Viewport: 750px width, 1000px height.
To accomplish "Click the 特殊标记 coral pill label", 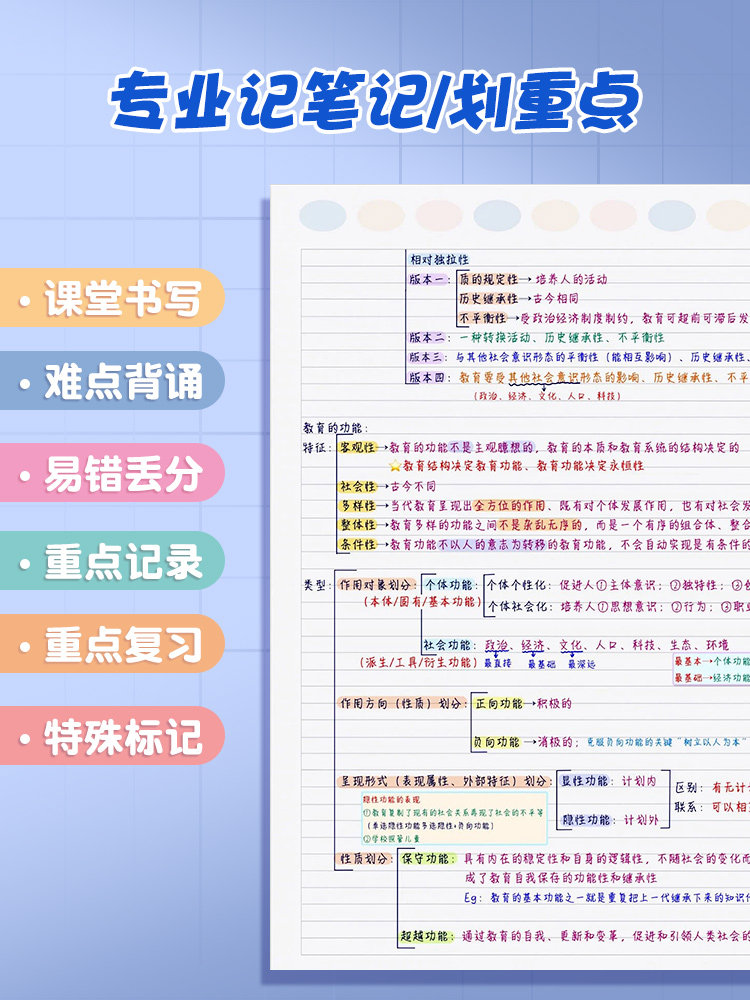I will (x=112, y=736).
